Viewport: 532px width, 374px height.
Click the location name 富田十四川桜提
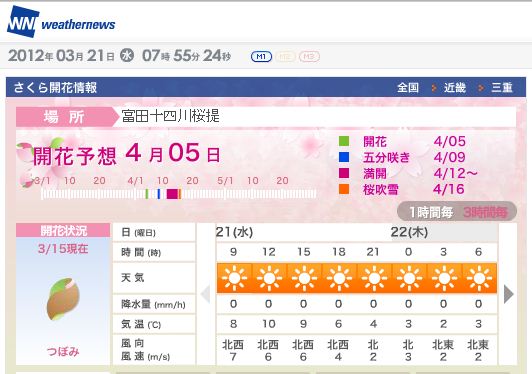[171, 116]
